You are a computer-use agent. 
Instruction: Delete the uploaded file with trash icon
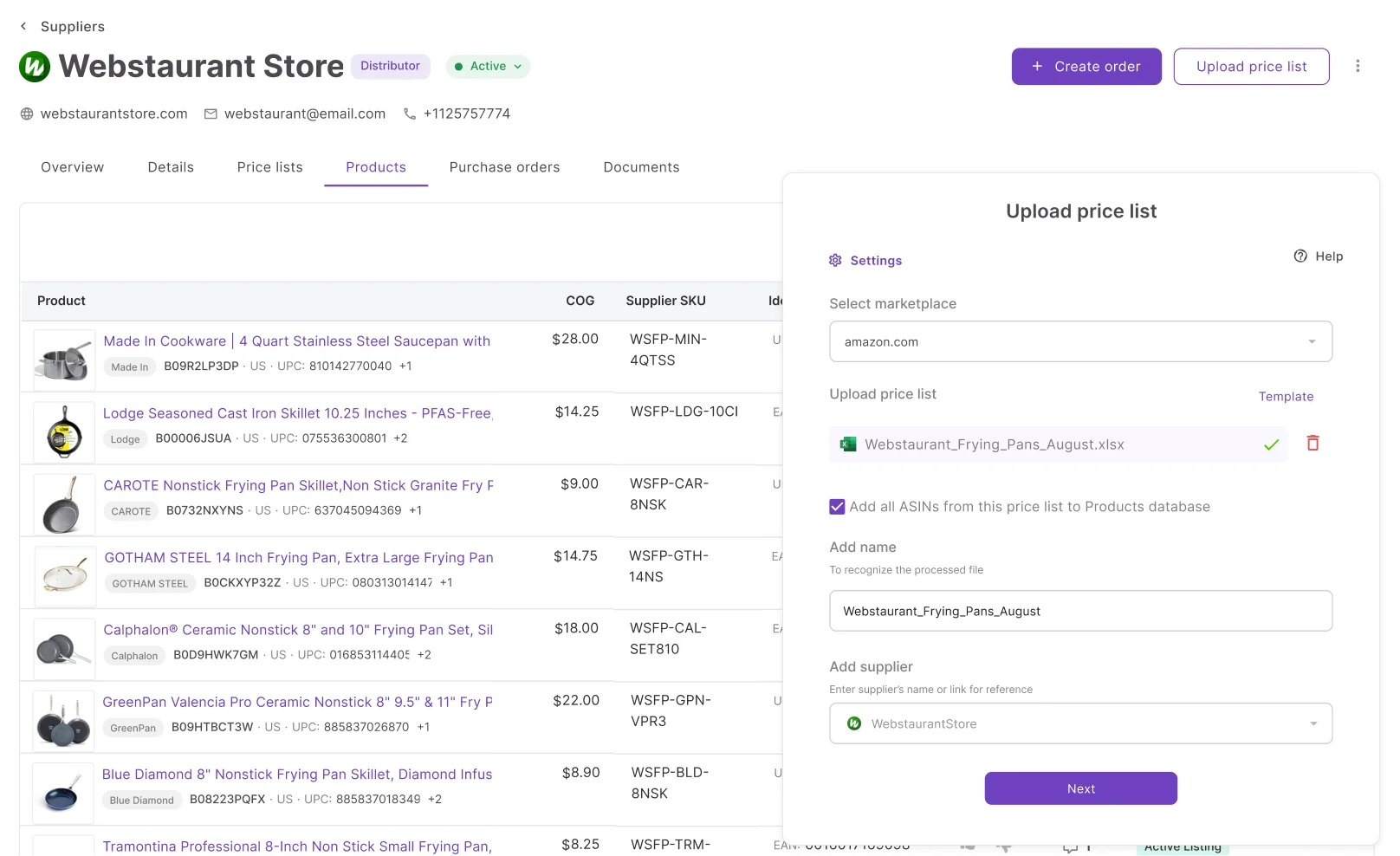click(x=1312, y=443)
